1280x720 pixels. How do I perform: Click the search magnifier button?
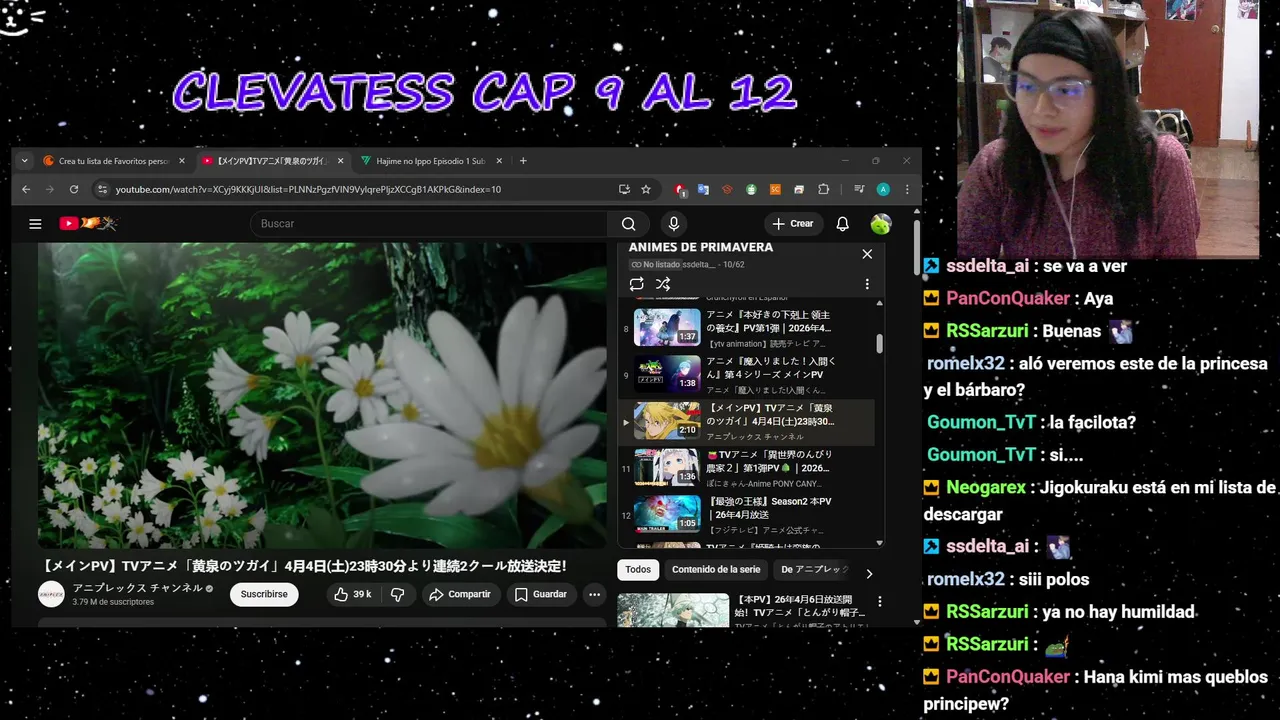pos(628,224)
